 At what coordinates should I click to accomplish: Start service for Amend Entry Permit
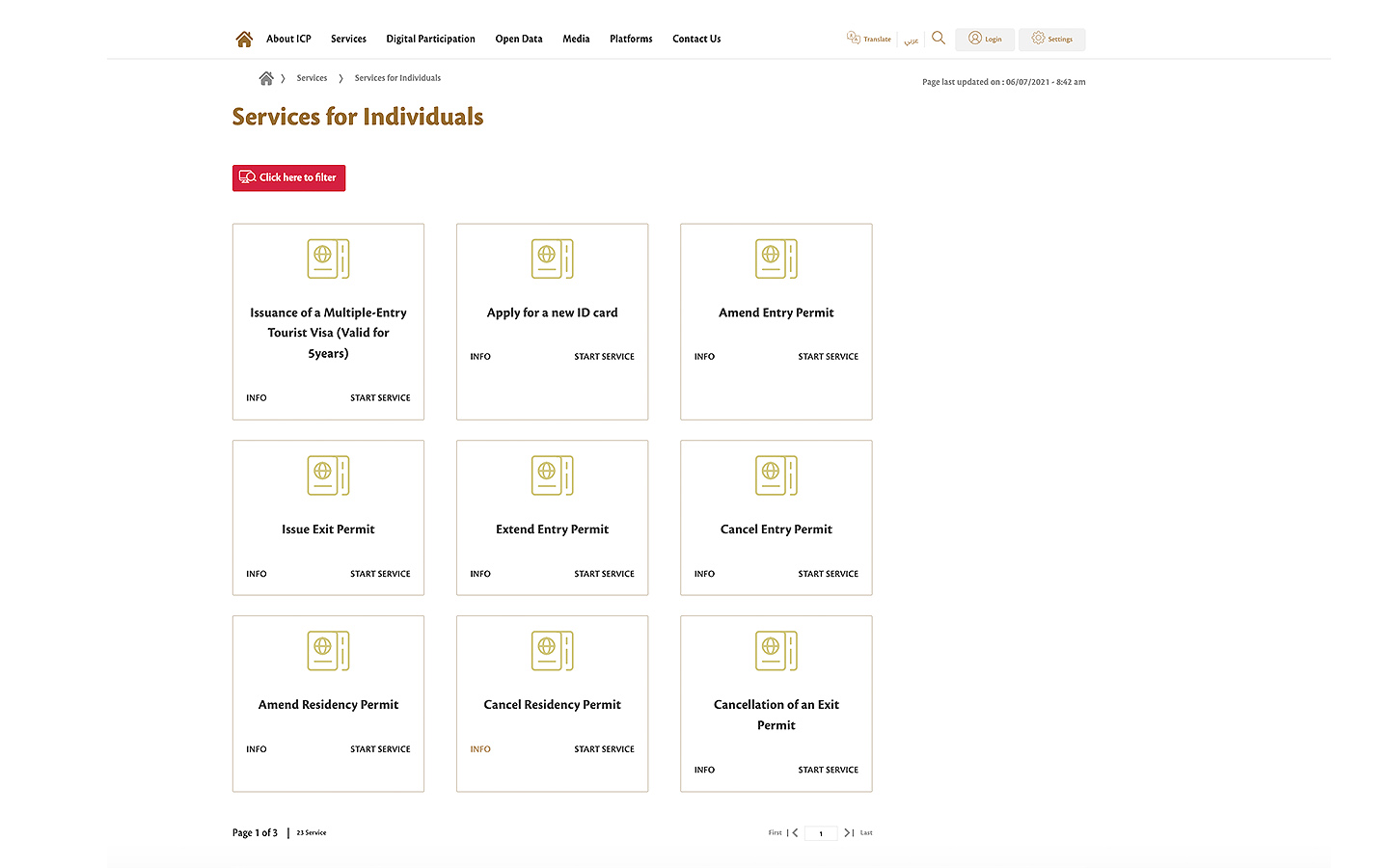[828, 357]
